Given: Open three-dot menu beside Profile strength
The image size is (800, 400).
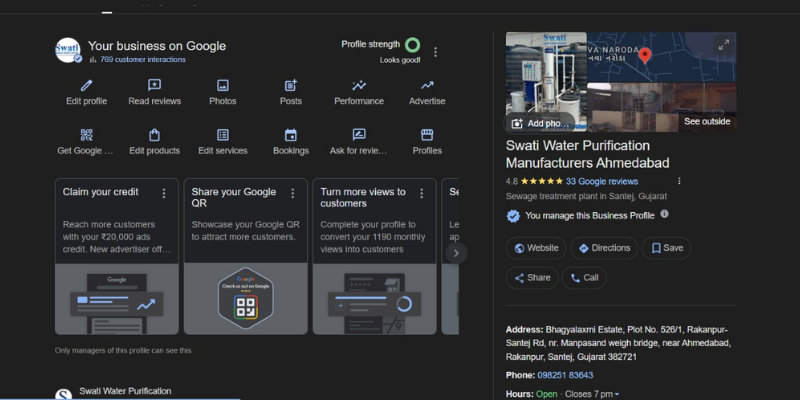Looking at the screenshot, I should click(x=435, y=52).
